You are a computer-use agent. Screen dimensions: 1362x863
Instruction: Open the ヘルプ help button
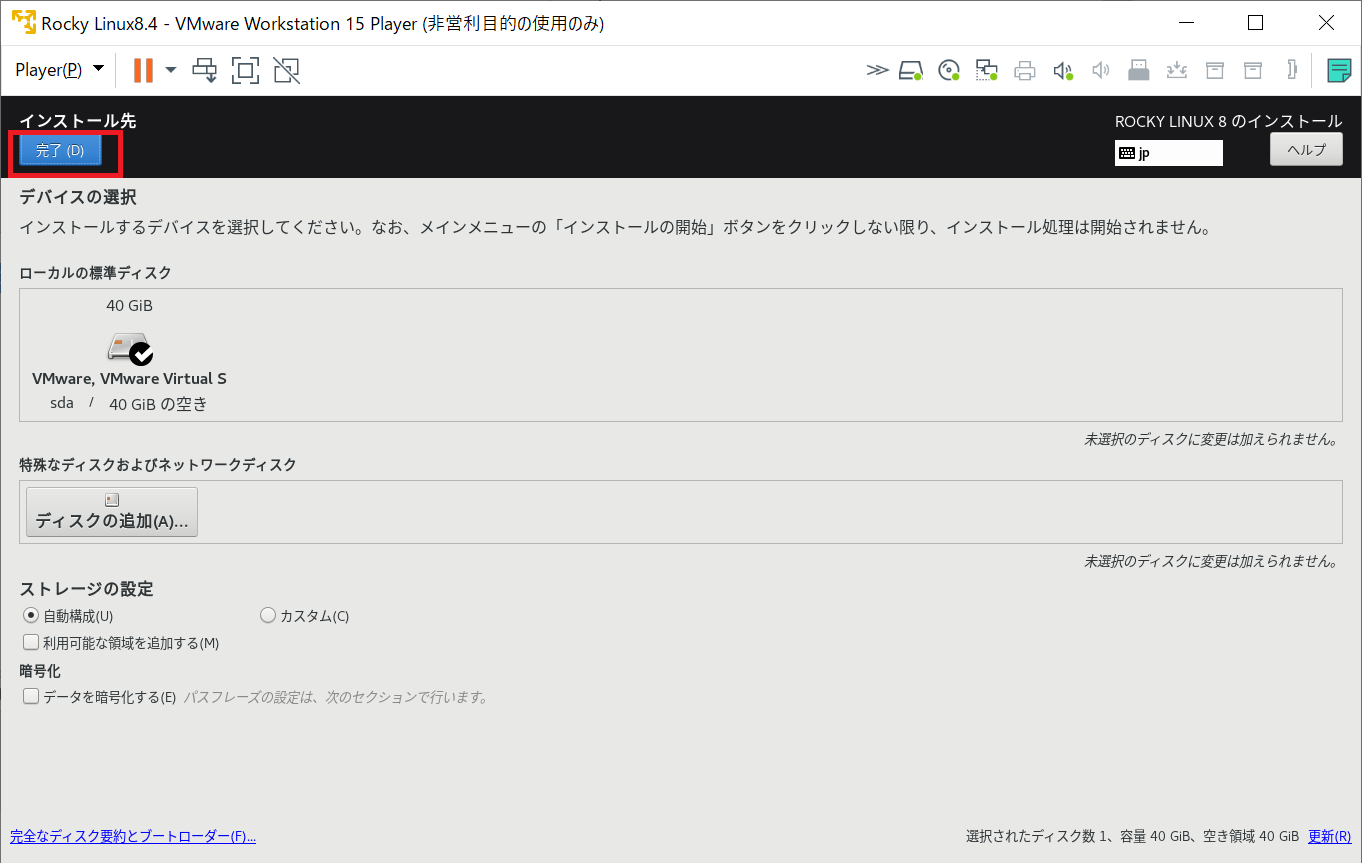pos(1306,149)
